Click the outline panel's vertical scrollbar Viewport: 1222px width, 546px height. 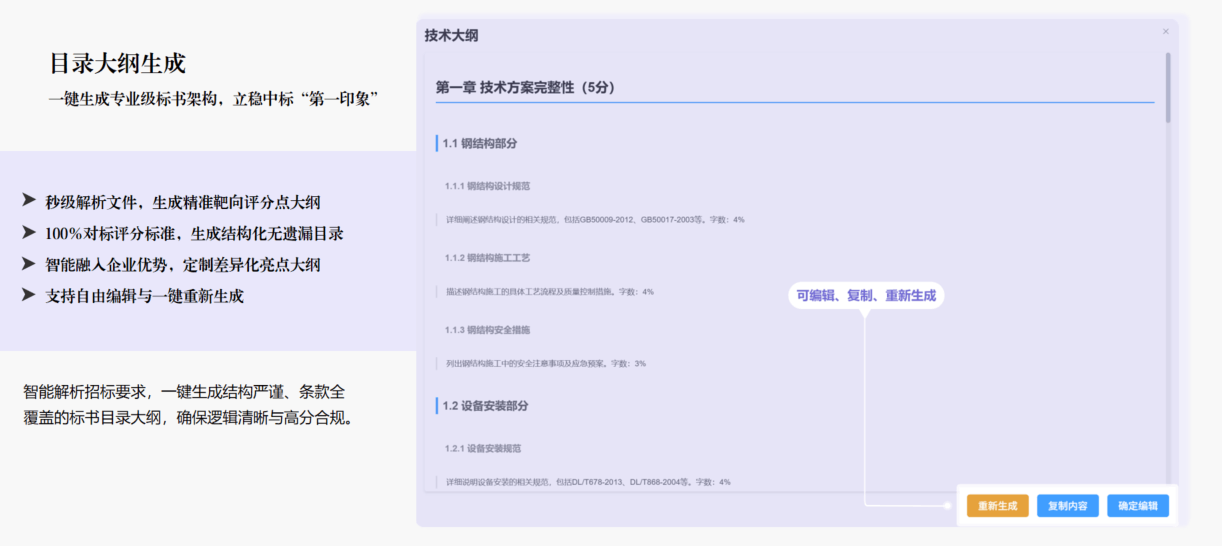click(1167, 90)
